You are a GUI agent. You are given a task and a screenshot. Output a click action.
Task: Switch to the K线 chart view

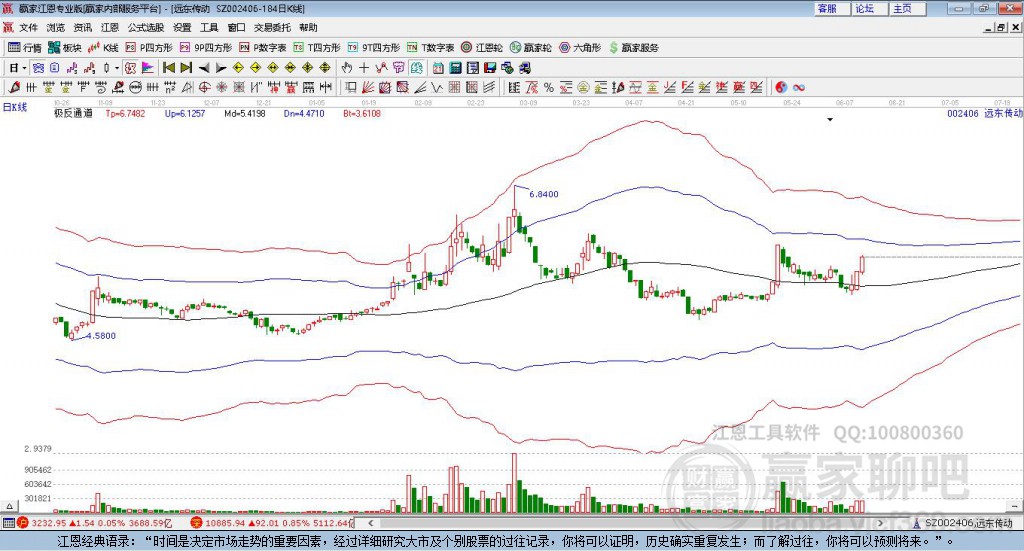click(103, 48)
